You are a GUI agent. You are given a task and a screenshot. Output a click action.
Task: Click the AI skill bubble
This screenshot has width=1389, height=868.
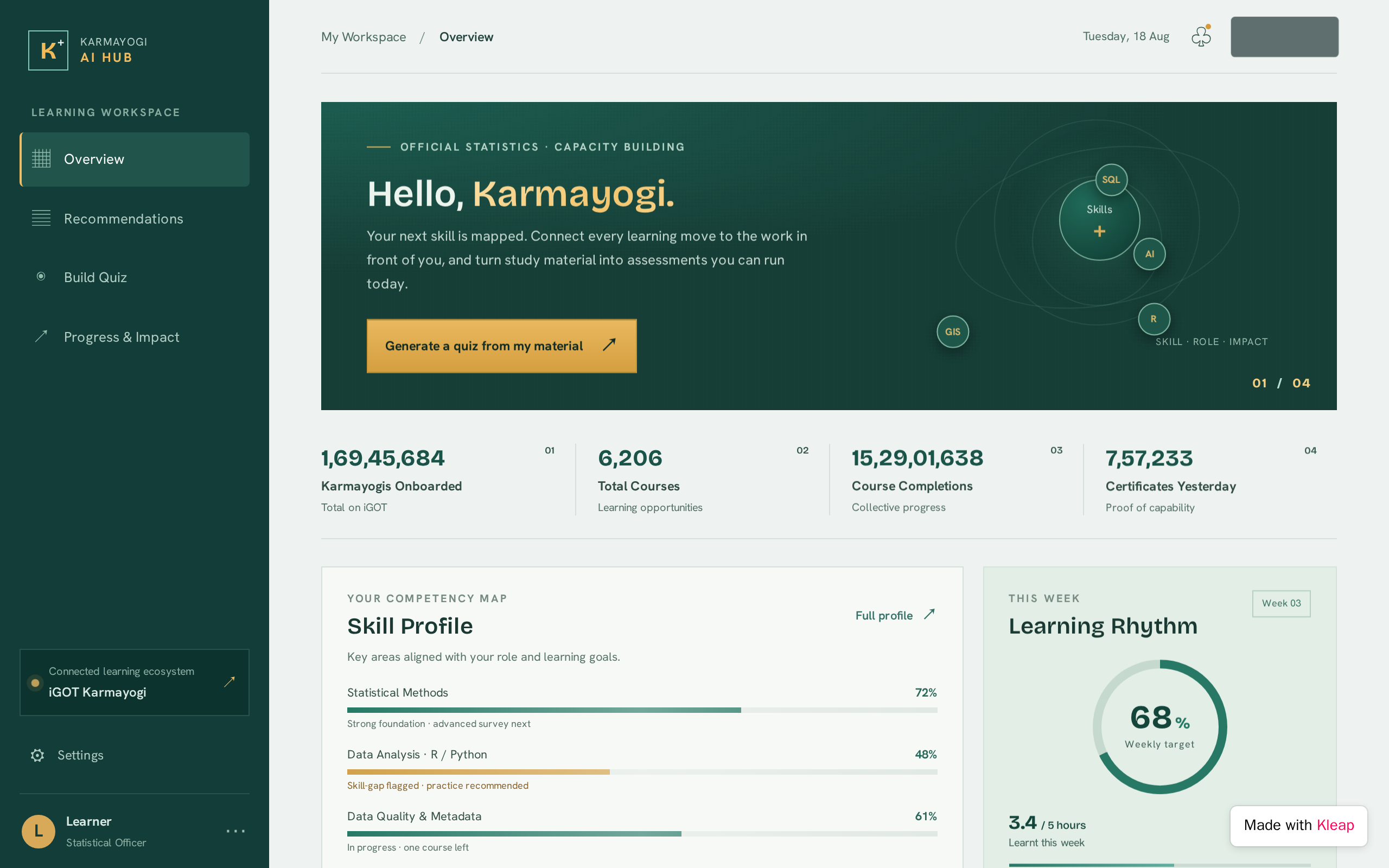pyautogui.click(x=1149, y=254)
